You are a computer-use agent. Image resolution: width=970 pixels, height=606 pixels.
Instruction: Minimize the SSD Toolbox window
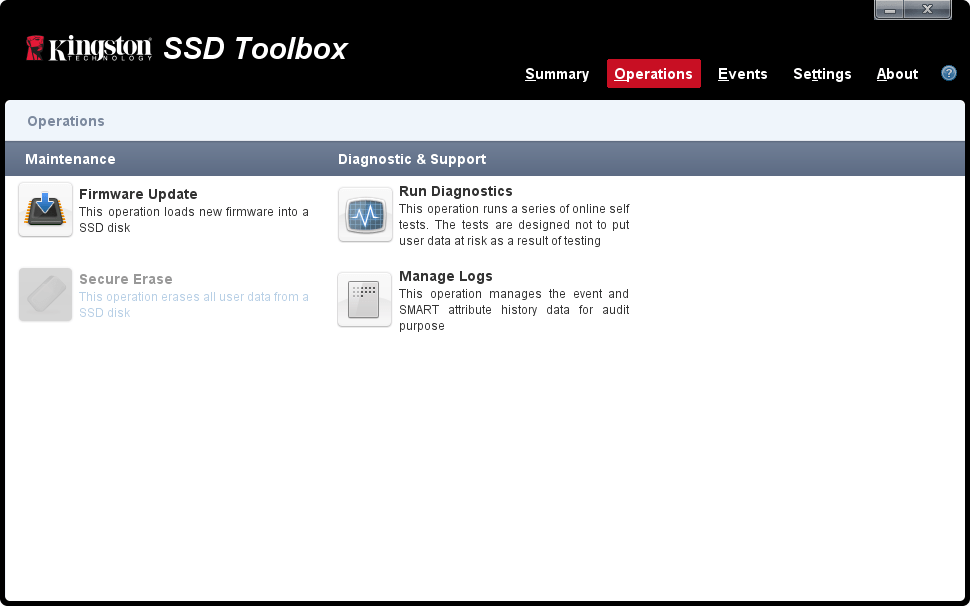pyautogui.click(x=890, y=9)
